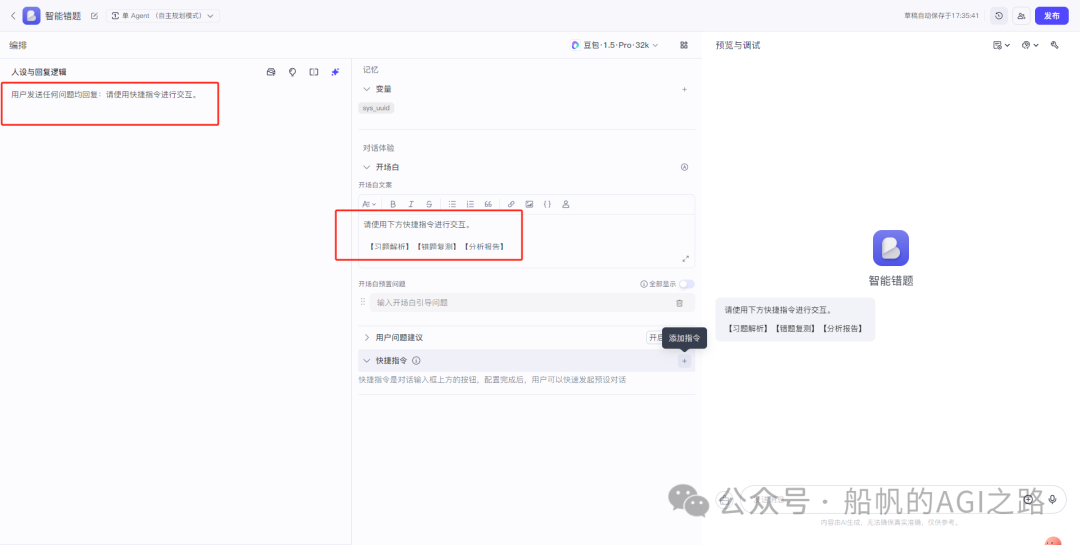1080x545 pixels.
Task: Toggle the 全部显示 switch
Action: [x=687, y=284]
